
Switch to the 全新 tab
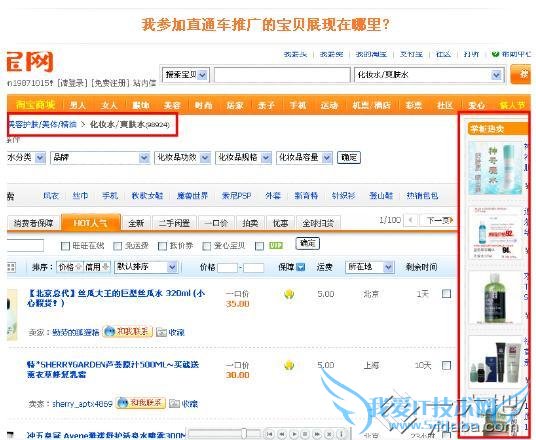pos(136,223)
